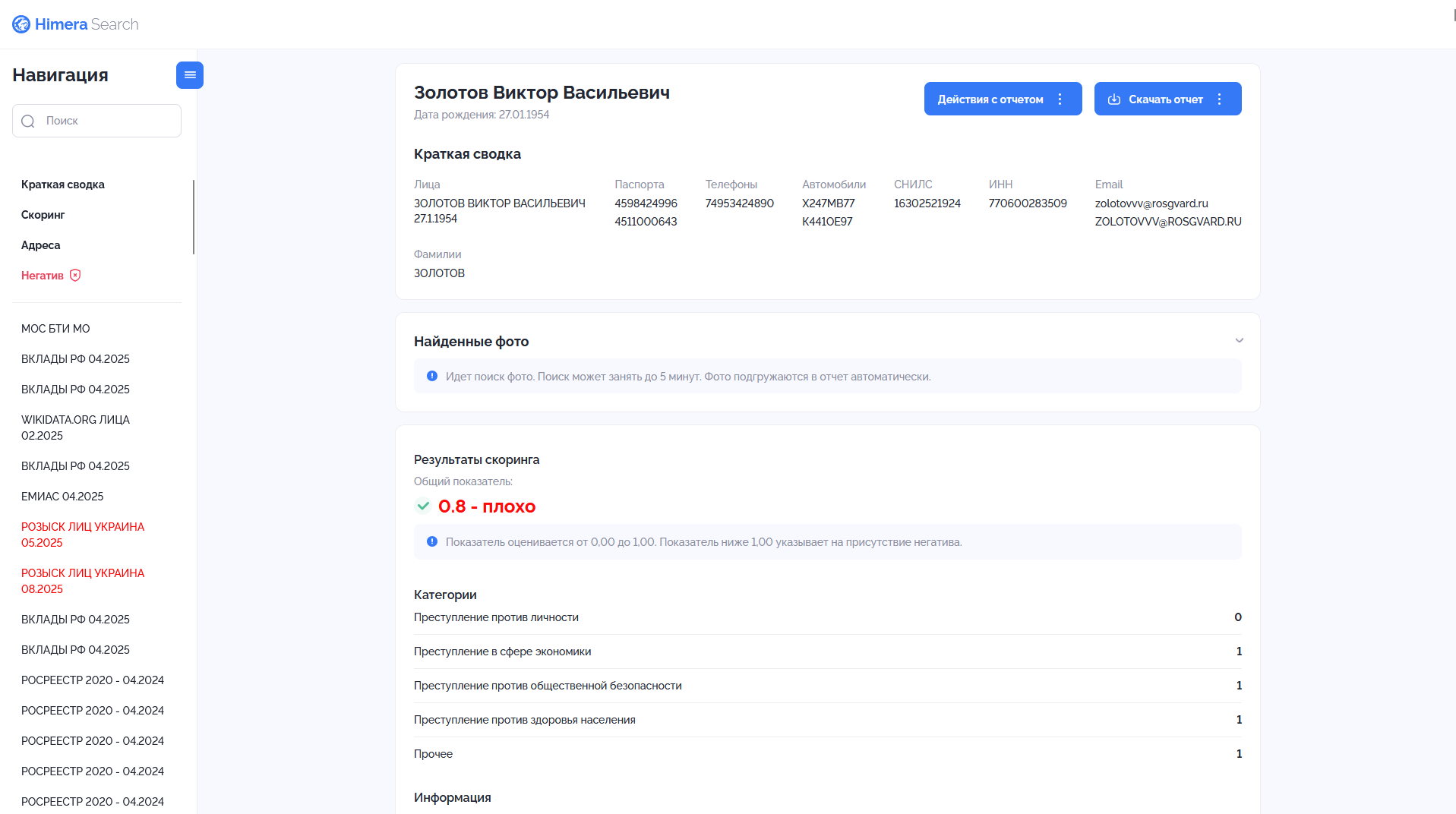Click email zolotovvv@rosgvard.ru
The image size is (1456, 814).
pyautogui.click(x=1151, y=204)
